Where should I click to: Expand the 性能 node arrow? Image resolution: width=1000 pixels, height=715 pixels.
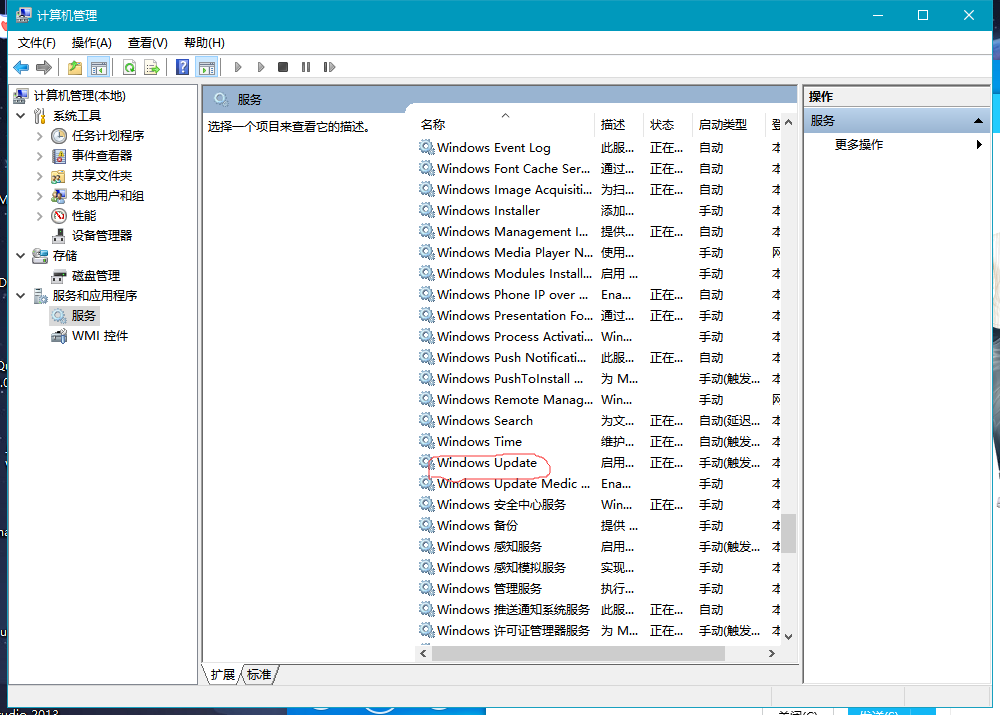click(x=40, y=216)
